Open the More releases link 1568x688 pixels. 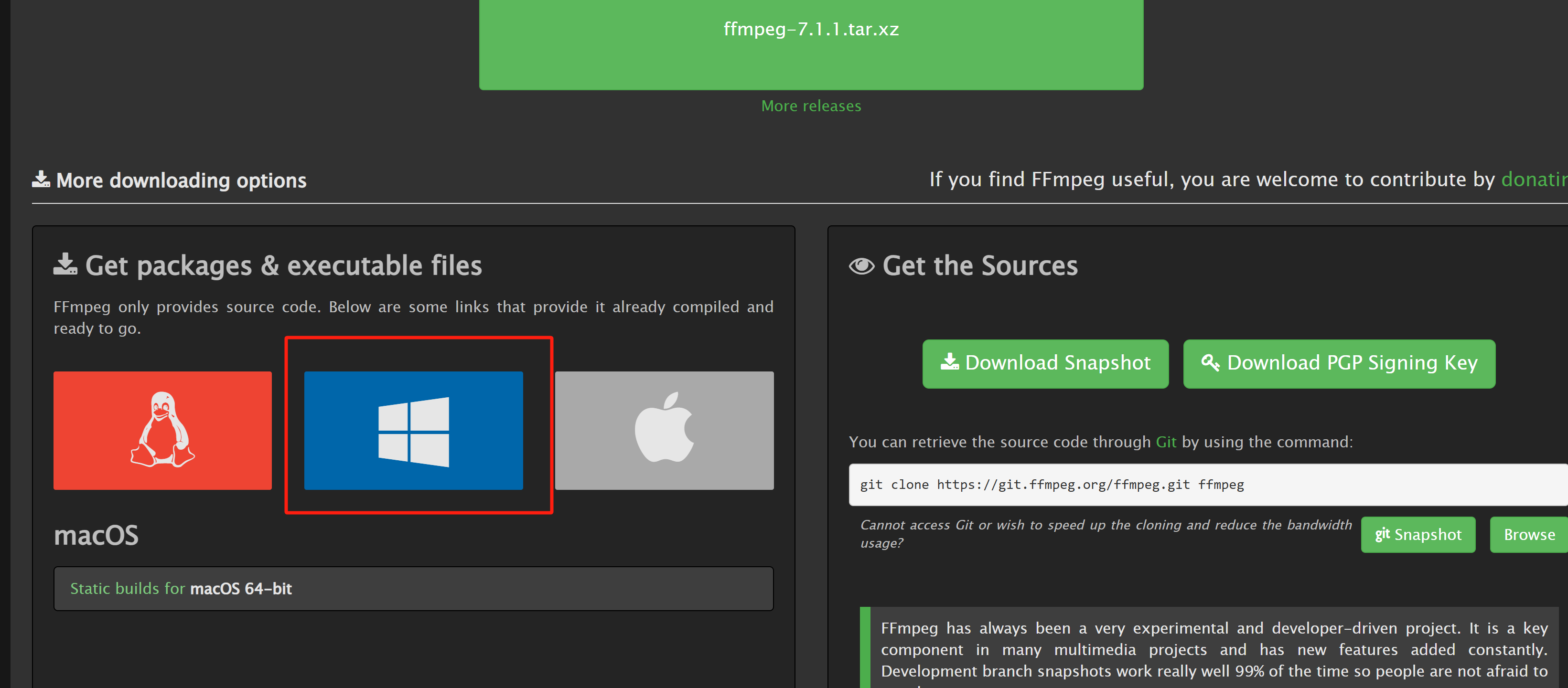pyautogui.click(x=811, y=106)
